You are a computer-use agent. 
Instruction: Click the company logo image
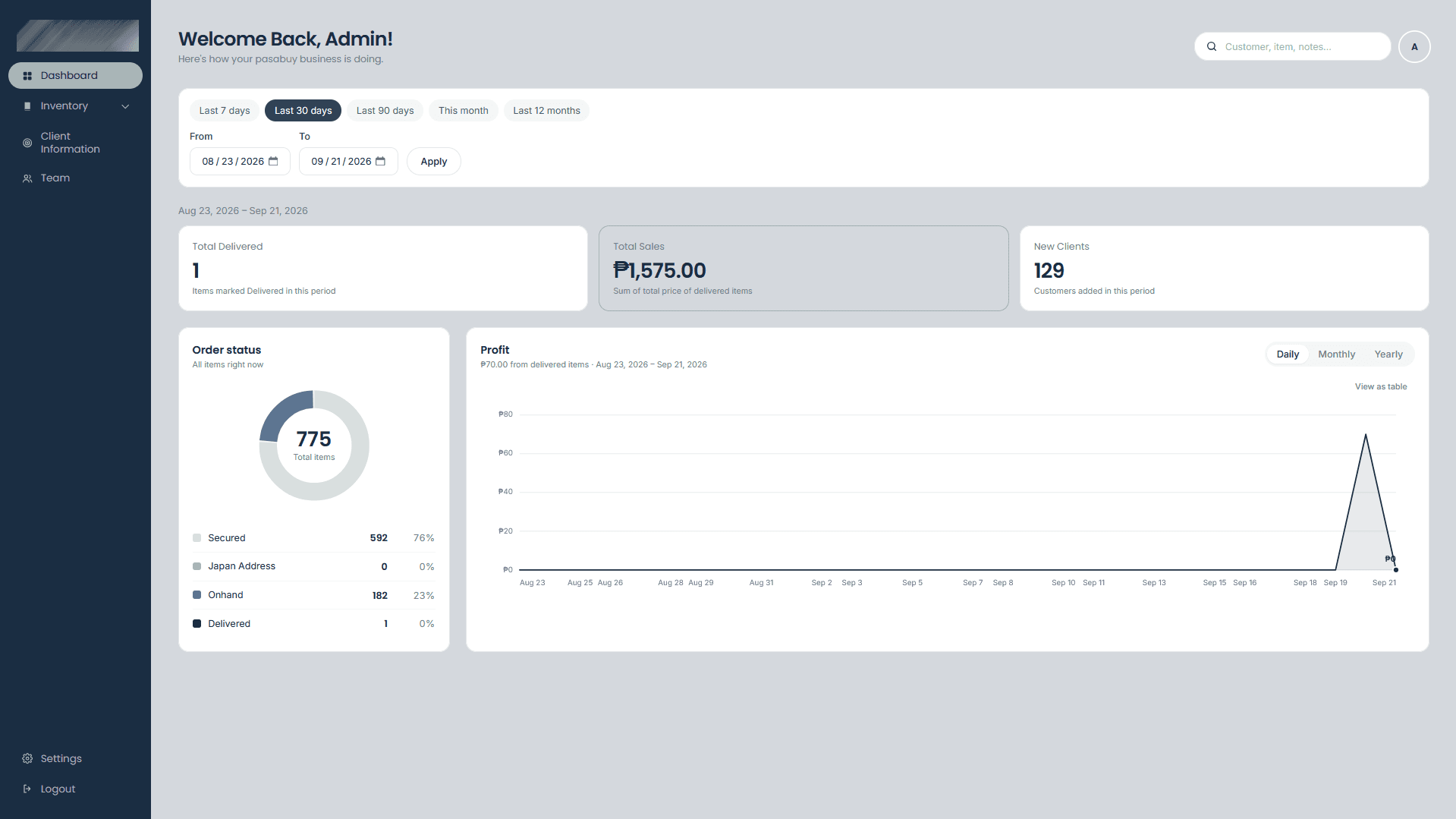click(77, 36)
